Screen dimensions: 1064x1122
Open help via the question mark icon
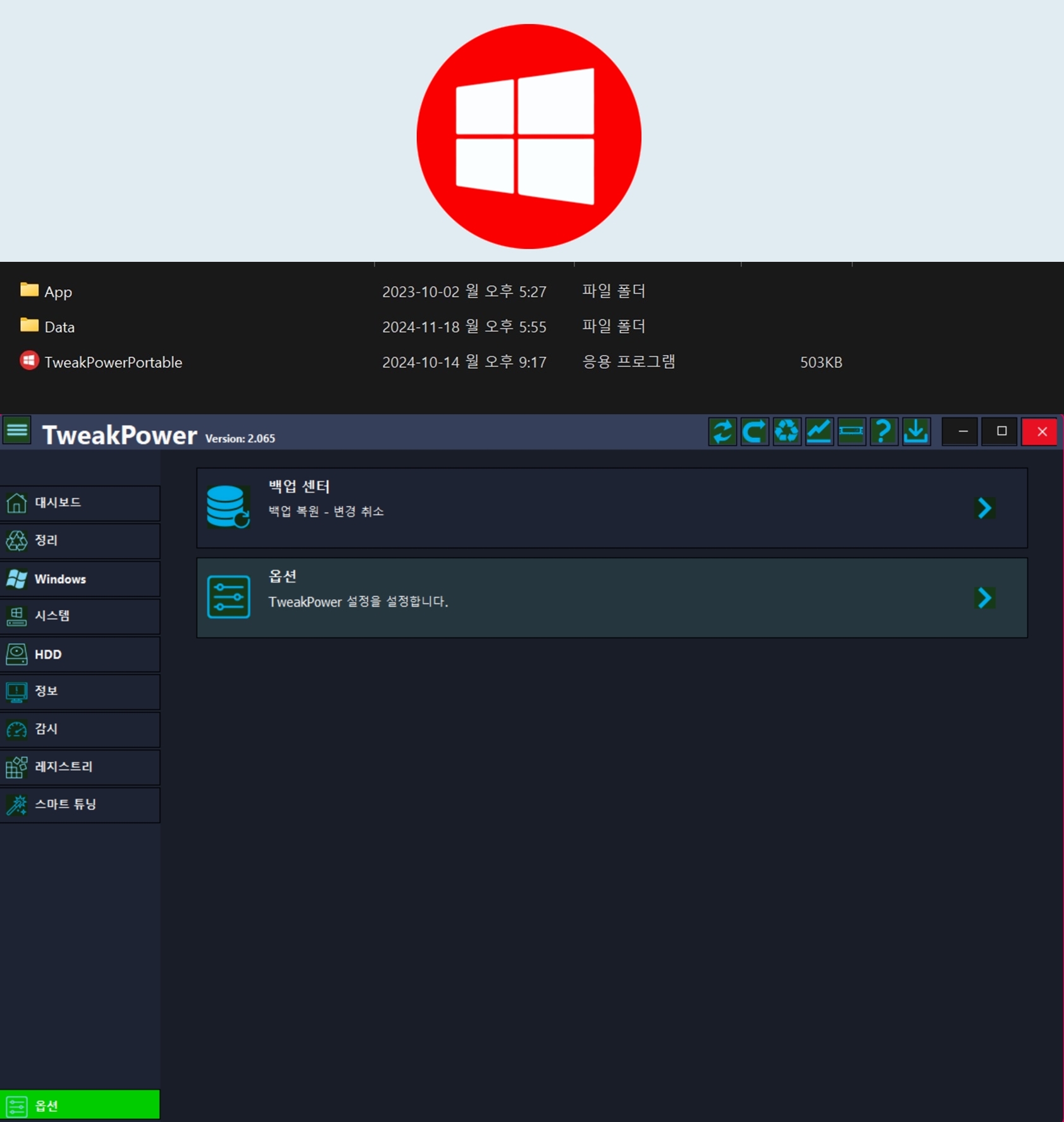coord(884,432)
